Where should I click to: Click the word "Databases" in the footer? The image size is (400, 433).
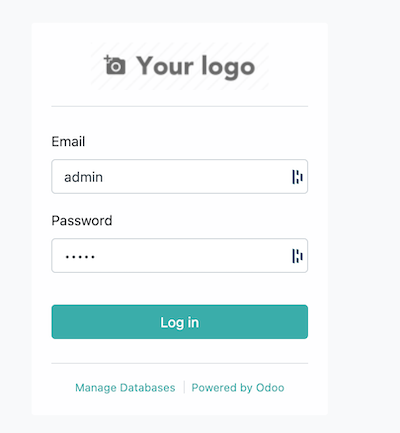tap(147, 387)
